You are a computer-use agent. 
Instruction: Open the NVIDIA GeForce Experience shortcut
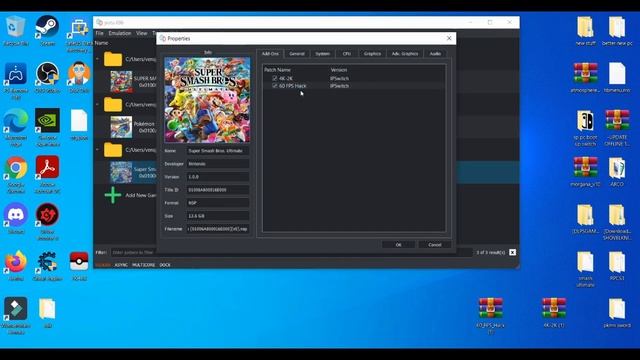tap(47, 127)
